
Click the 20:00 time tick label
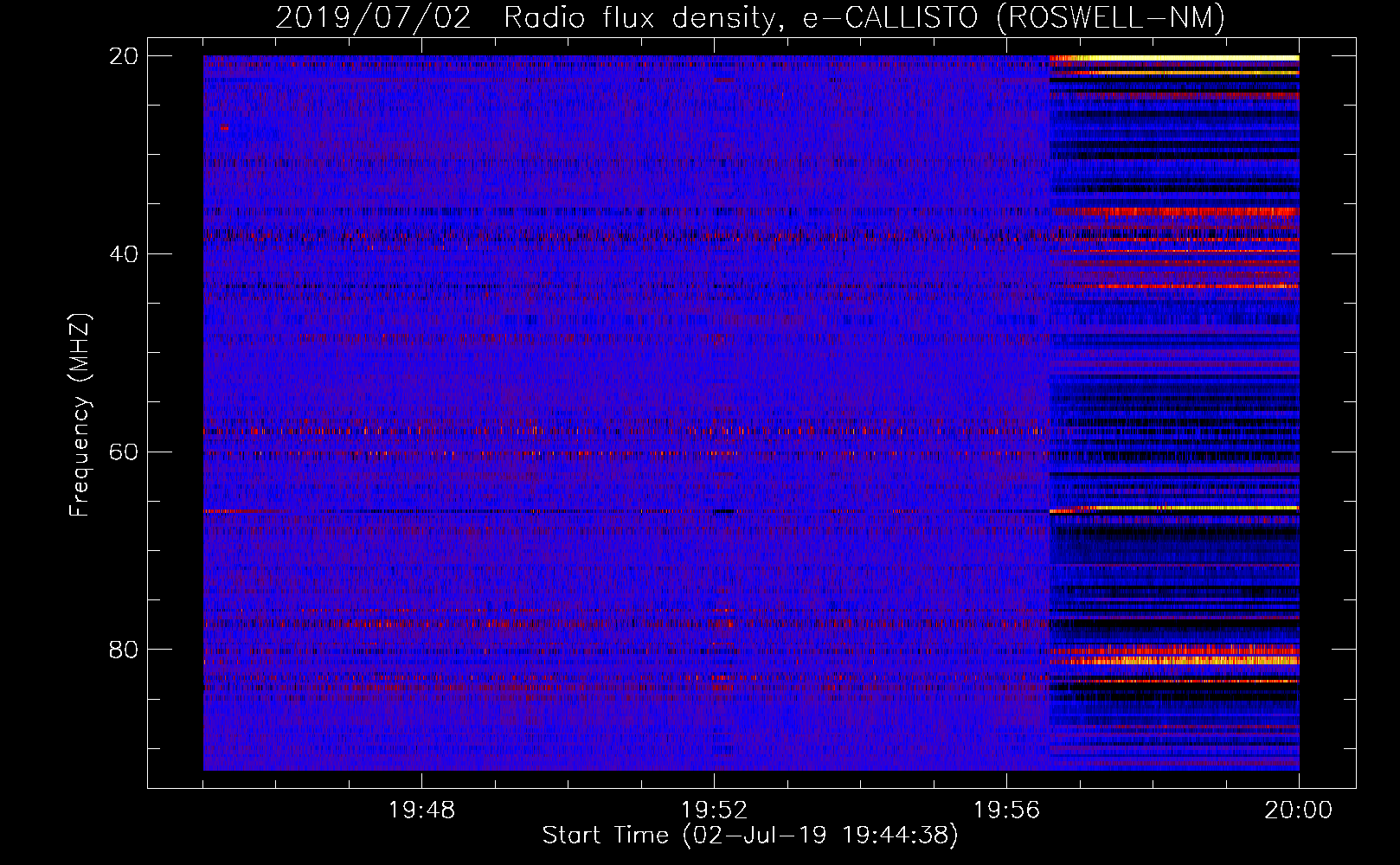tap(1299, 811)
